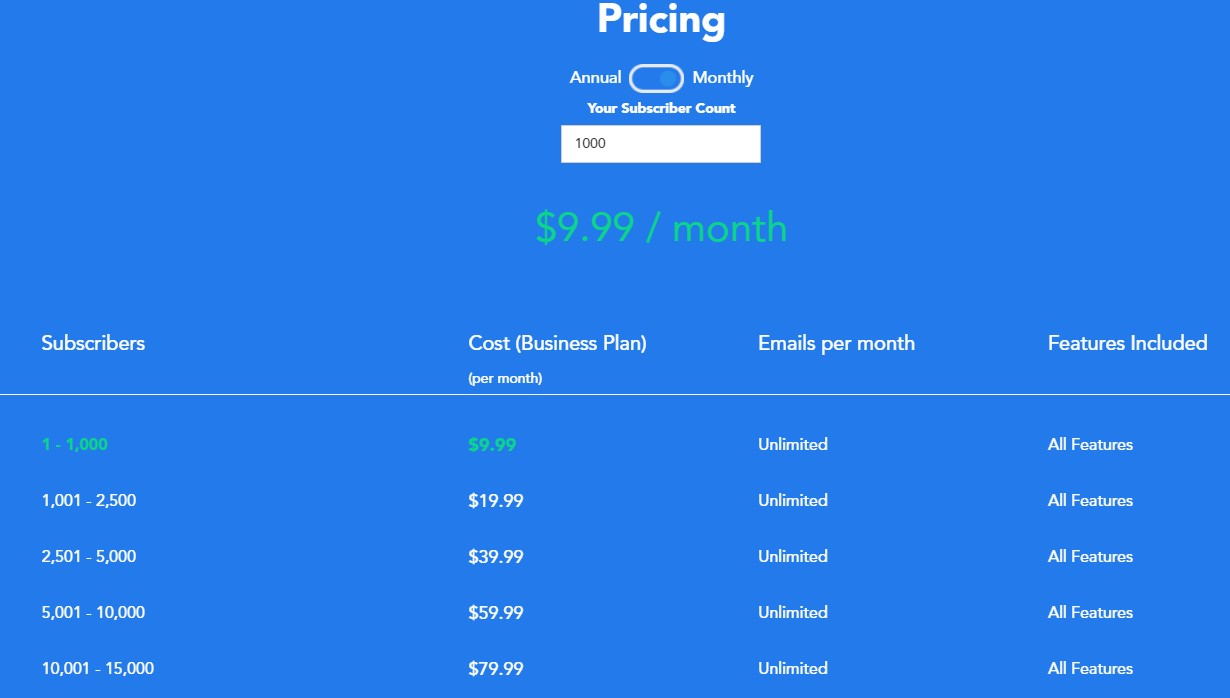
Task: Click the Pricing heading
Action: click(x=661, y=20)
